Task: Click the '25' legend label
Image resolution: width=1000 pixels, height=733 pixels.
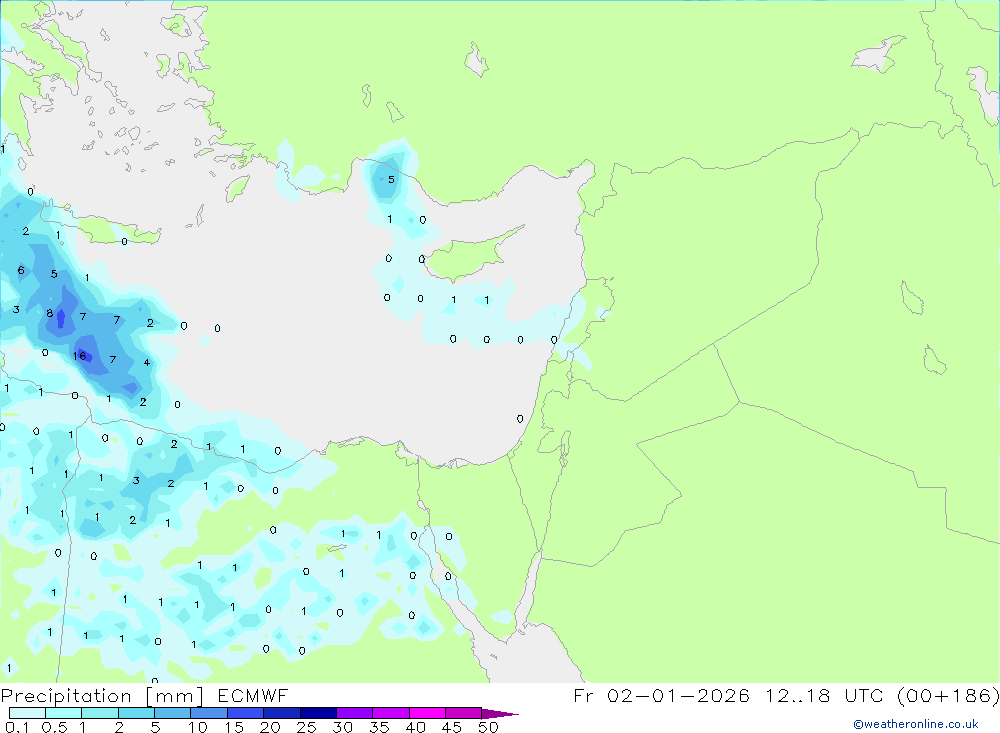Action: pyautogui.click(x=306, y=727)
